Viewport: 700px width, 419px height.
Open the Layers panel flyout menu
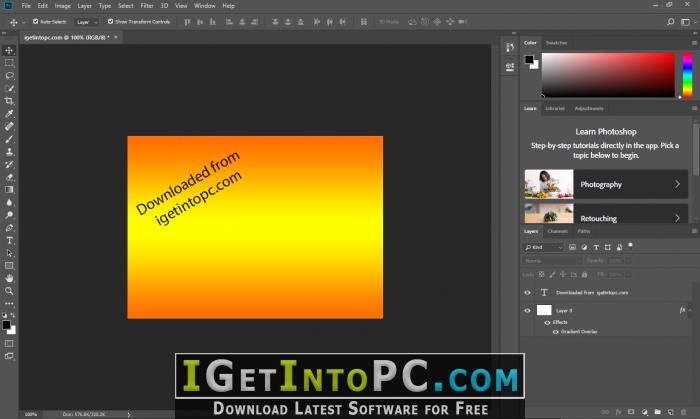pyautogui.click(x=694, y=231)
